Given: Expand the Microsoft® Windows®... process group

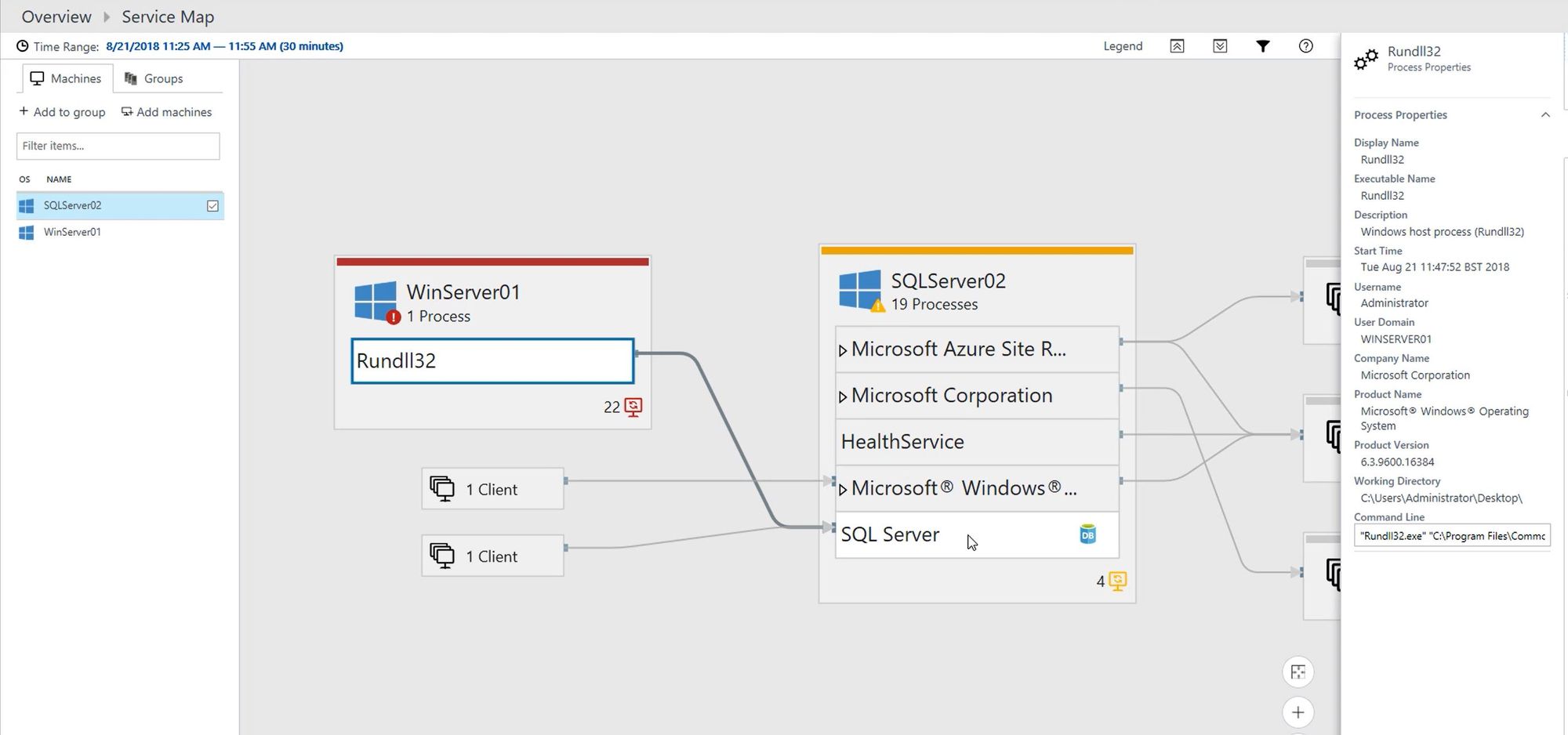Looking at the screenshot, I should click(x=843, y=490).
